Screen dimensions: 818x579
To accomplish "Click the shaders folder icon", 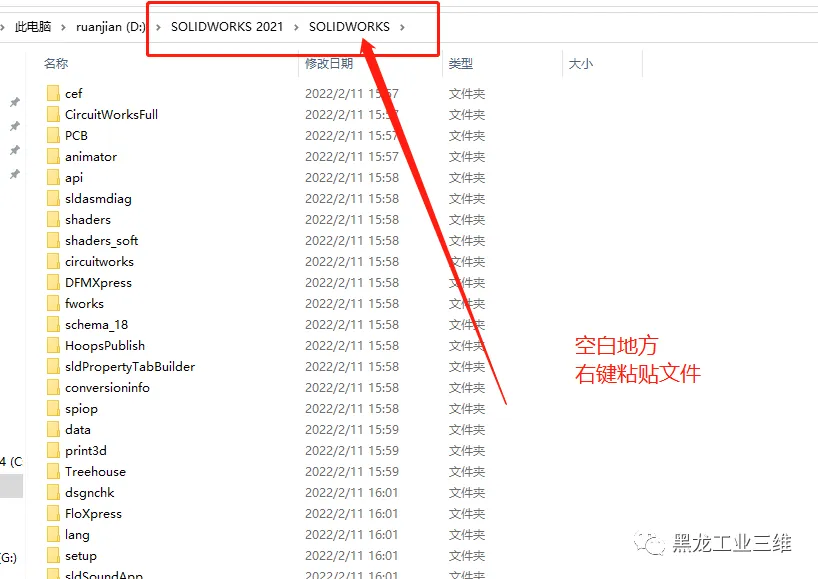I will pyautogui.click(x=53, y=220).
